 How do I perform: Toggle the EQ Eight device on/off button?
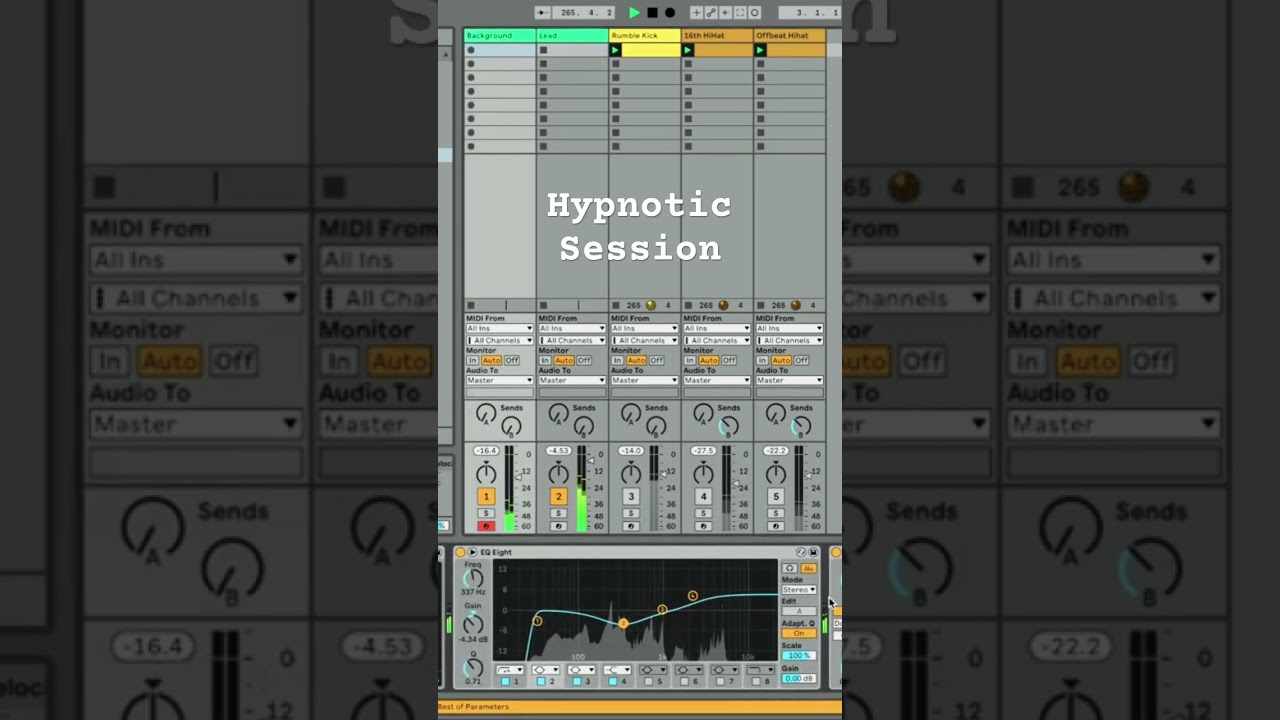(460, 552)
